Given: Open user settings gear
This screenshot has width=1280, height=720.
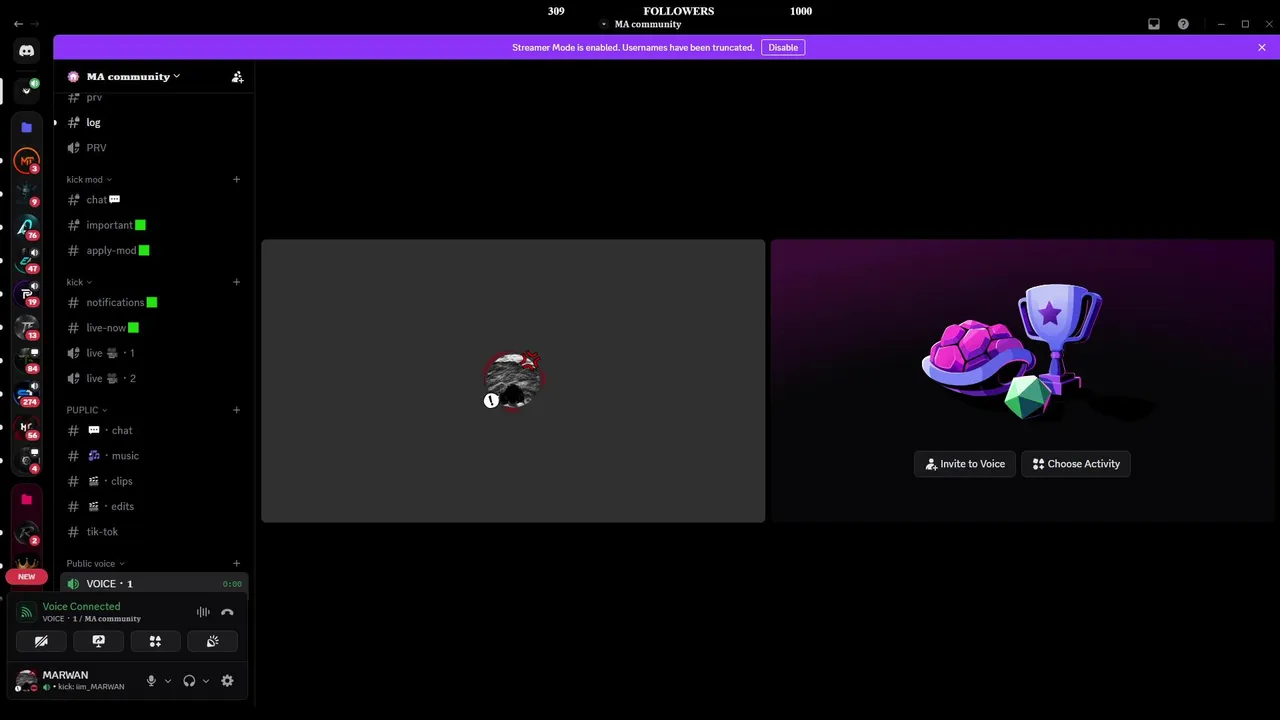Looking at the screenshot, I should point(227,681).
